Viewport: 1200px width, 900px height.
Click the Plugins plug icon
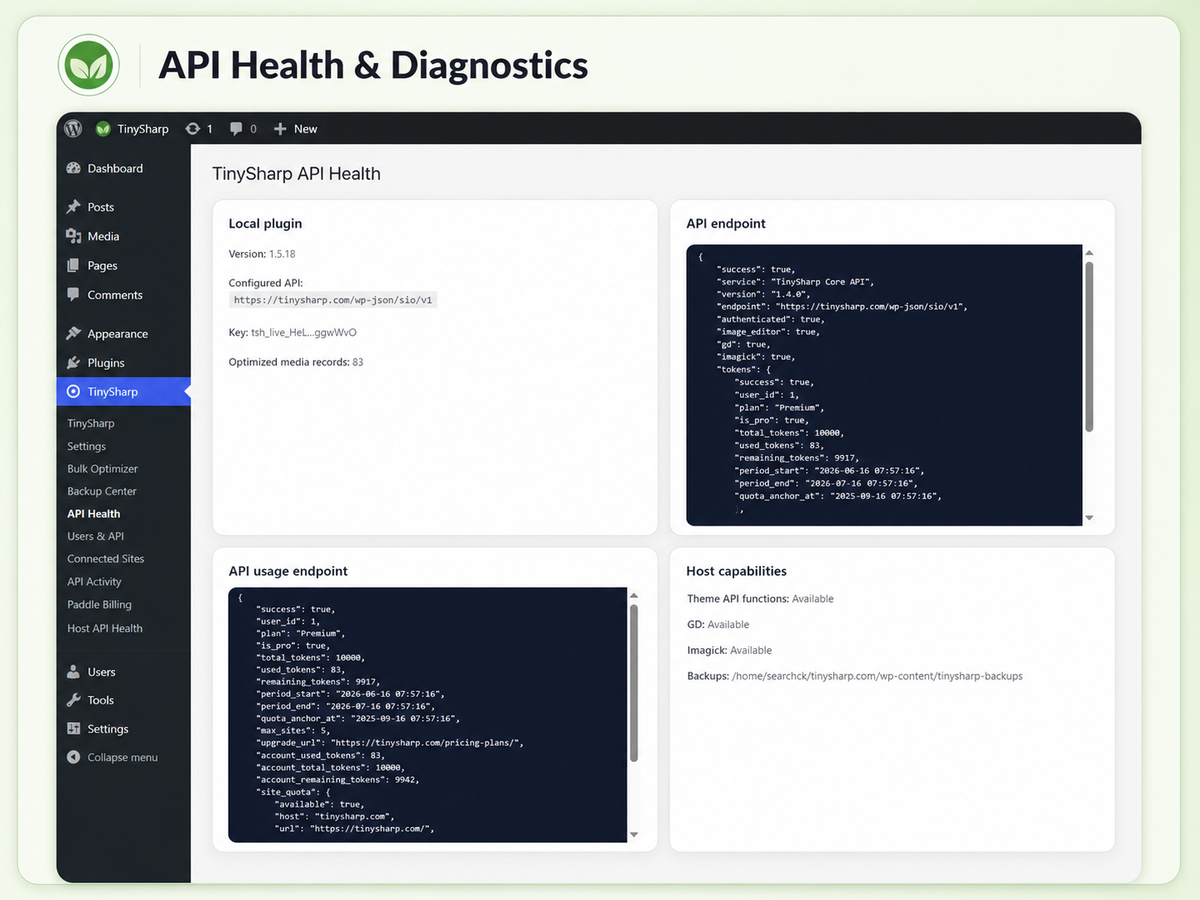(73, 362)
